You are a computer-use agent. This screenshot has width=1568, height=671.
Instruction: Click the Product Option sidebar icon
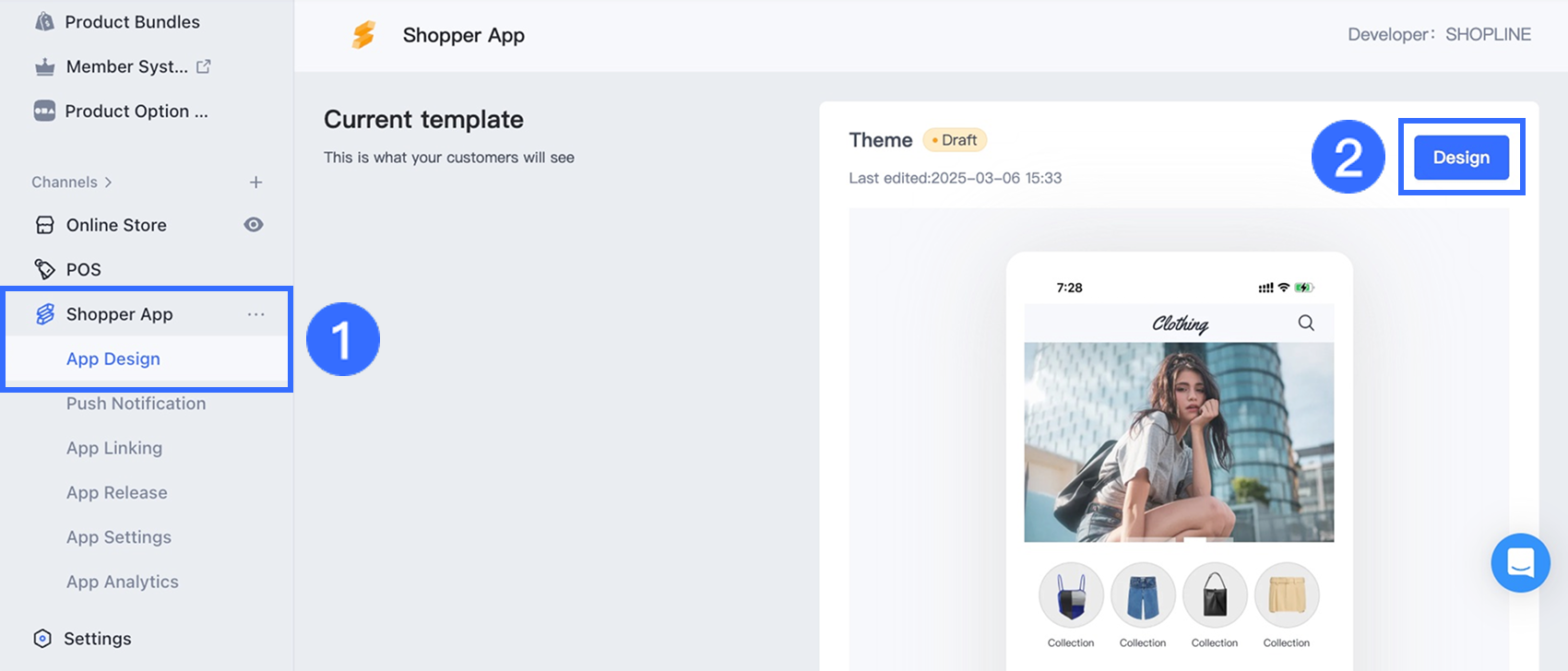coord(44,111)
